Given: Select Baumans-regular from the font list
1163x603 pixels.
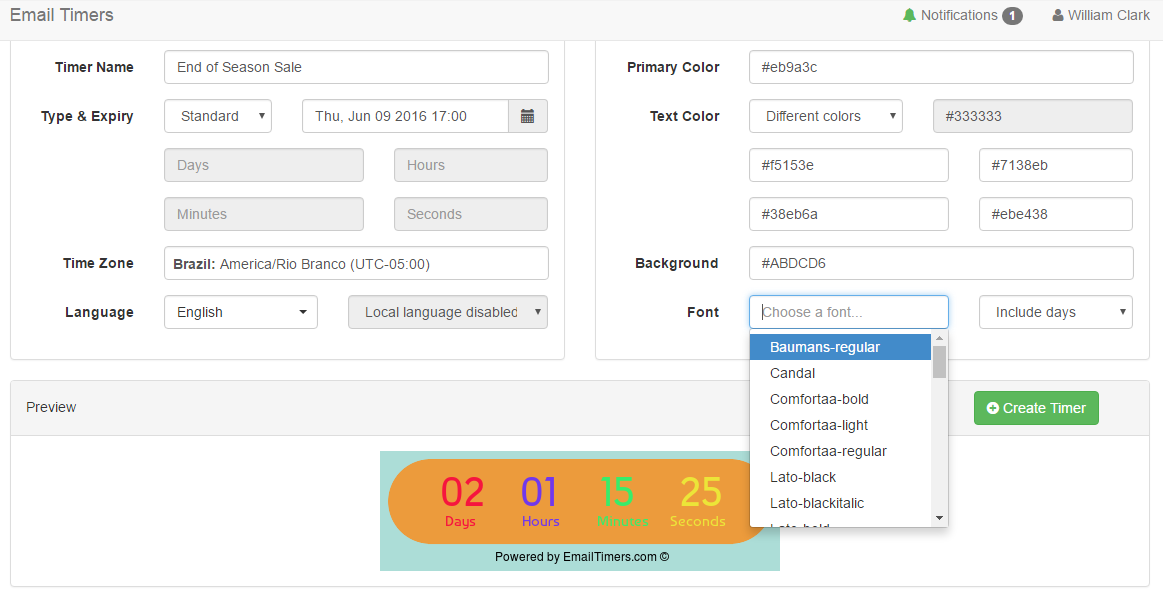Looking at the screenshot, I should 825,347.
